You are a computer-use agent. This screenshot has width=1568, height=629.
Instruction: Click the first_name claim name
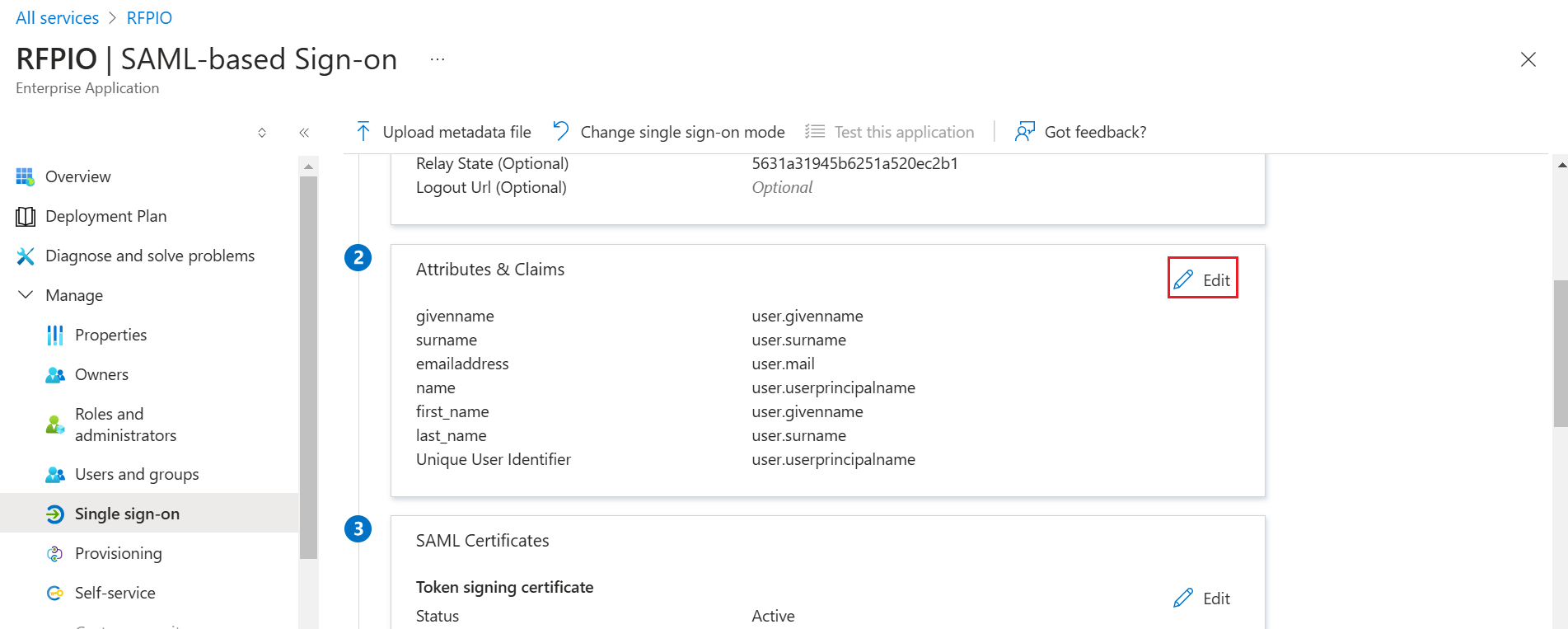click(452, 411)
